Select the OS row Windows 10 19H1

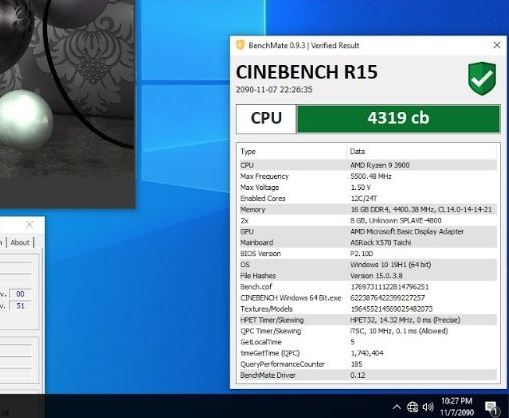[x=368, y=264]
